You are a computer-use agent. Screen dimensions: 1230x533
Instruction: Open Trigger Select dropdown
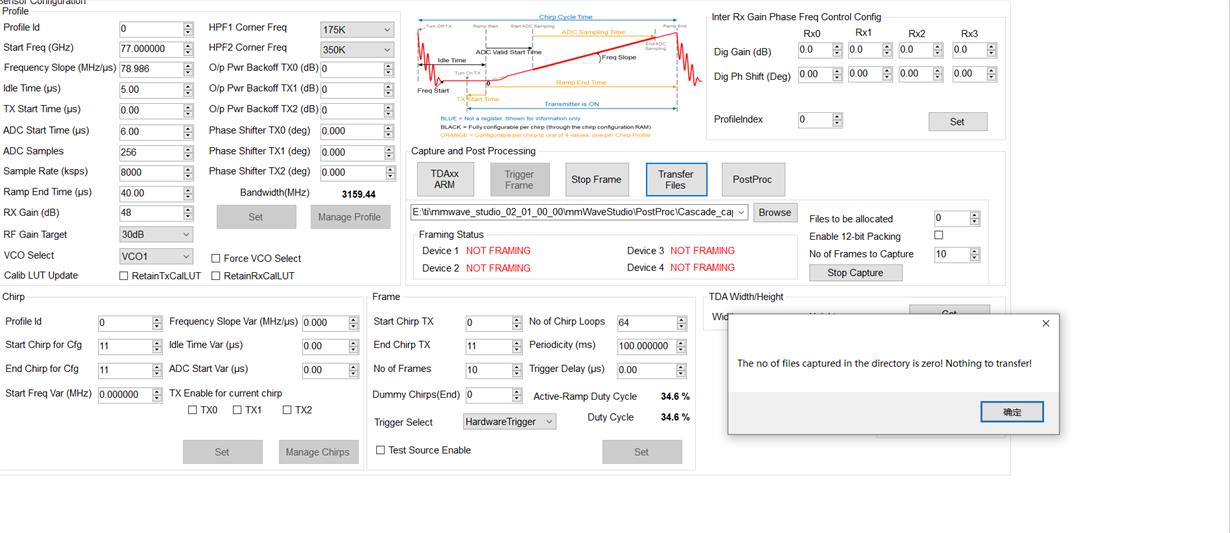(x=509, y=422)
